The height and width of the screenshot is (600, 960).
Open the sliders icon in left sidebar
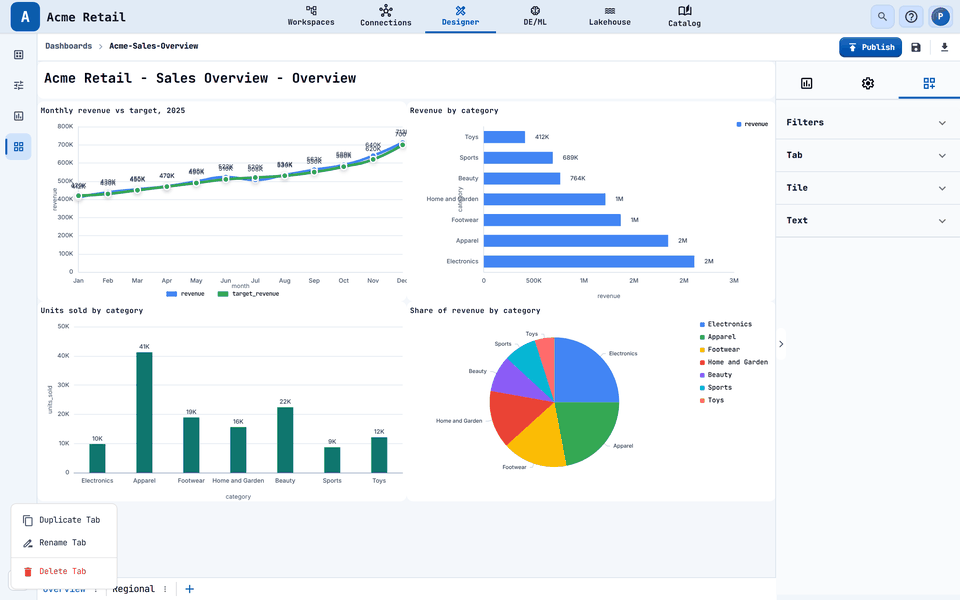(18, 85)
